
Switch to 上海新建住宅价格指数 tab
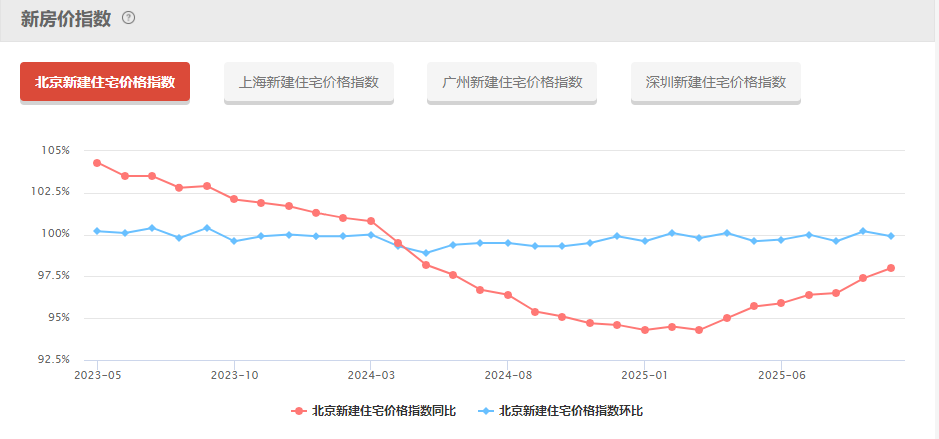point(309,82)
